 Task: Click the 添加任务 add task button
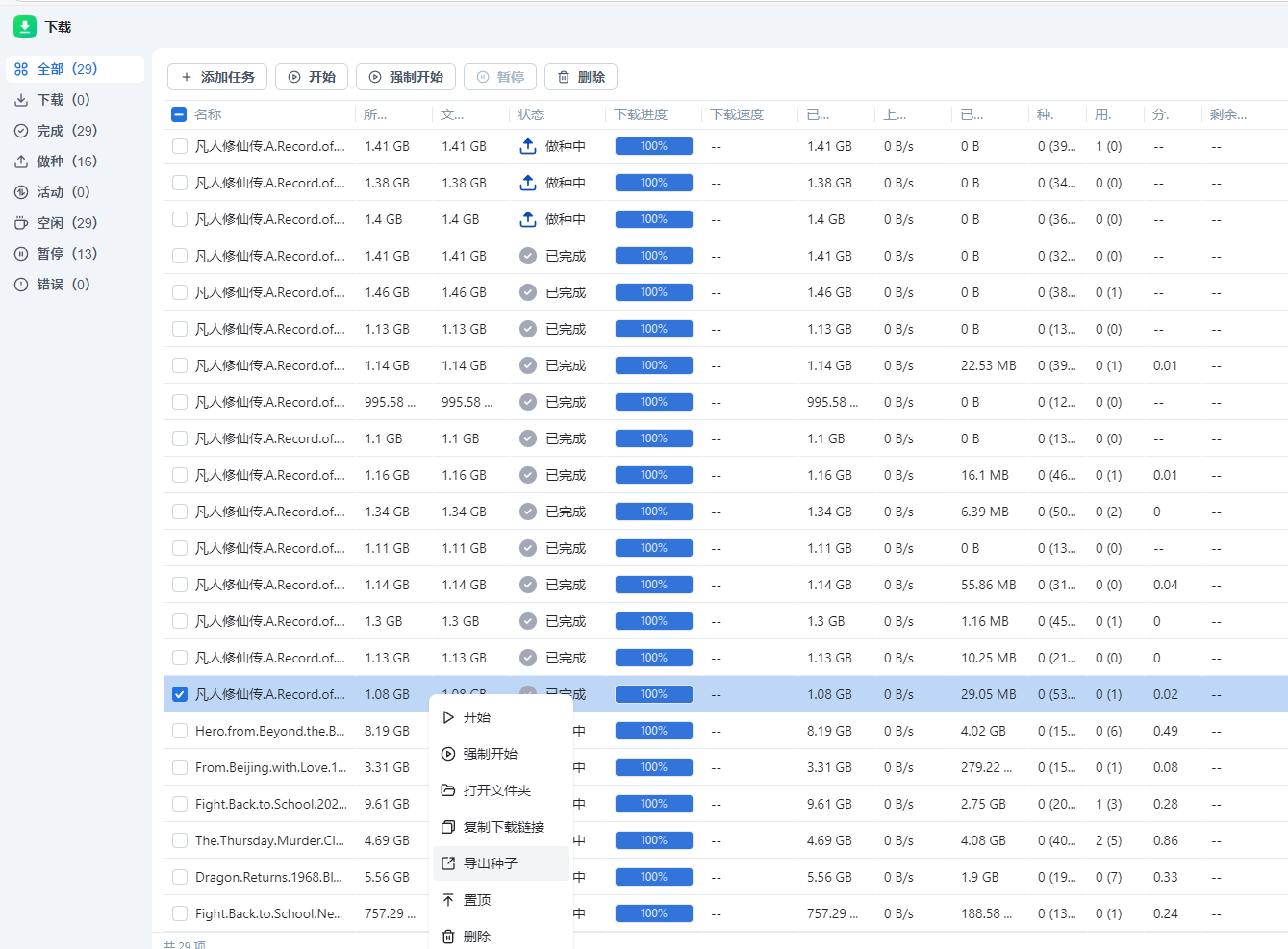point(217,77)
